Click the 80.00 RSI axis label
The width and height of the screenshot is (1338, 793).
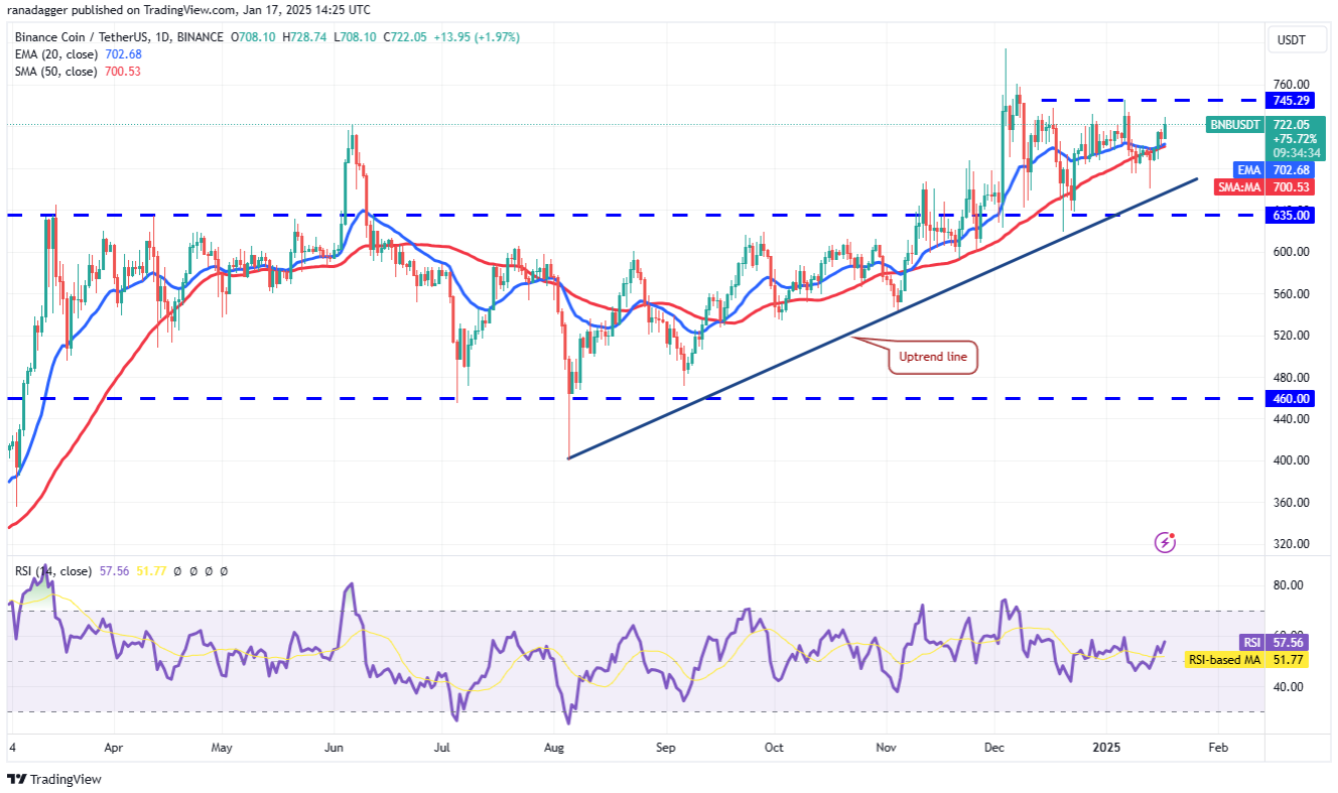1287,586
